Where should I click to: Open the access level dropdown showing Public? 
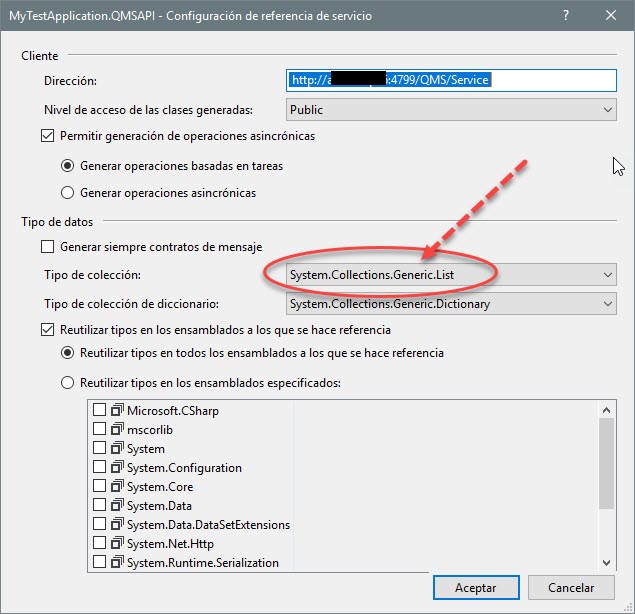(x=451, y=110)
